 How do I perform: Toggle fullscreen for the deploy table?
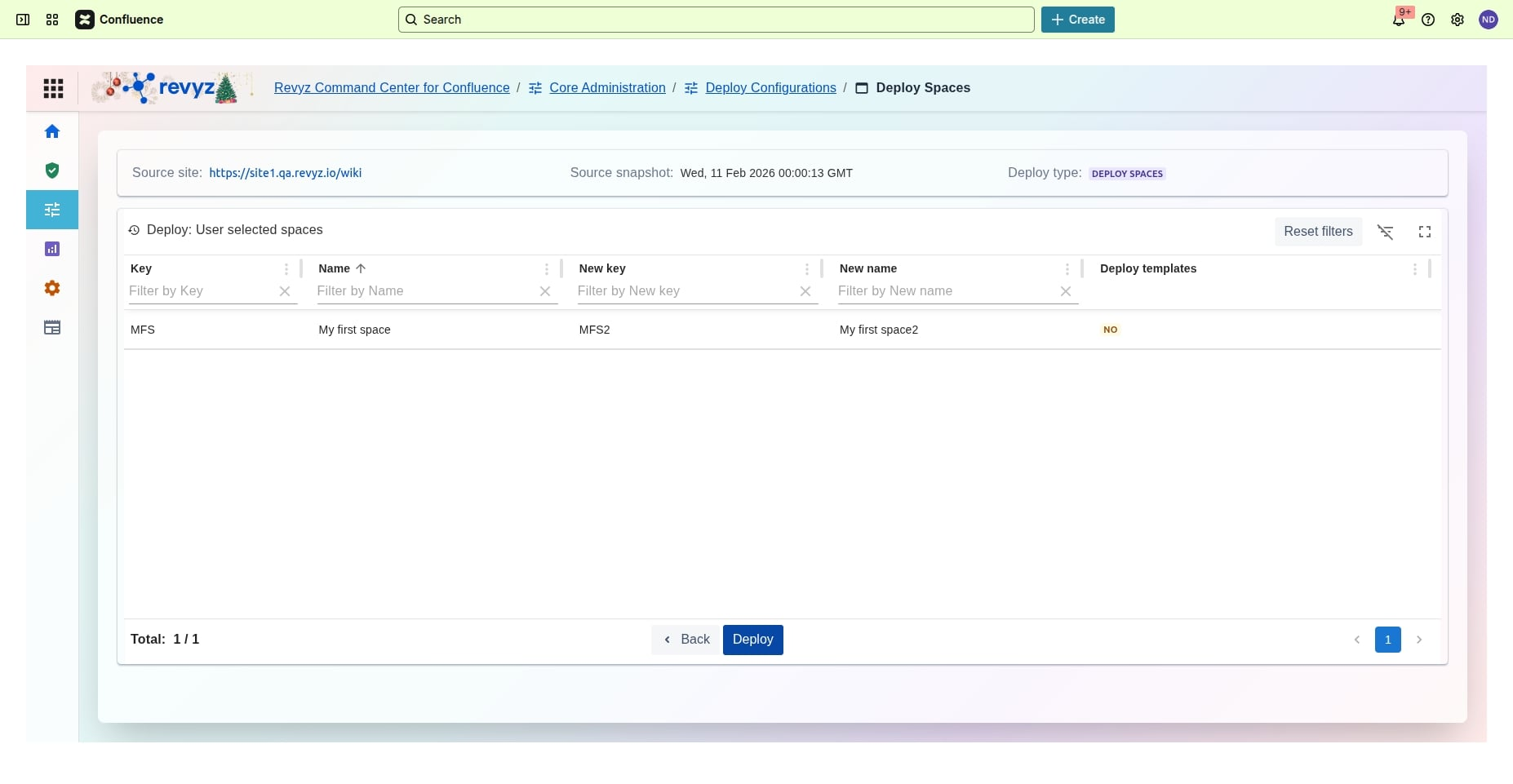point(1424,232)
